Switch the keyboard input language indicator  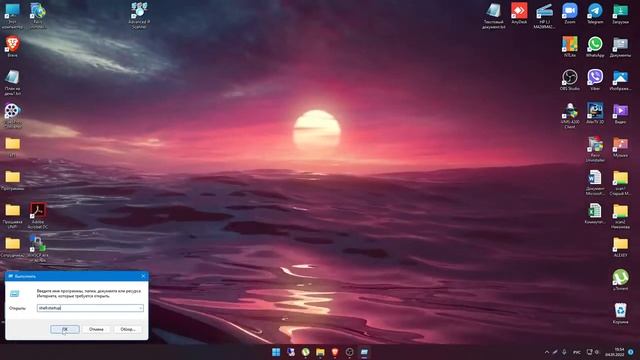[x=577, y=352]
